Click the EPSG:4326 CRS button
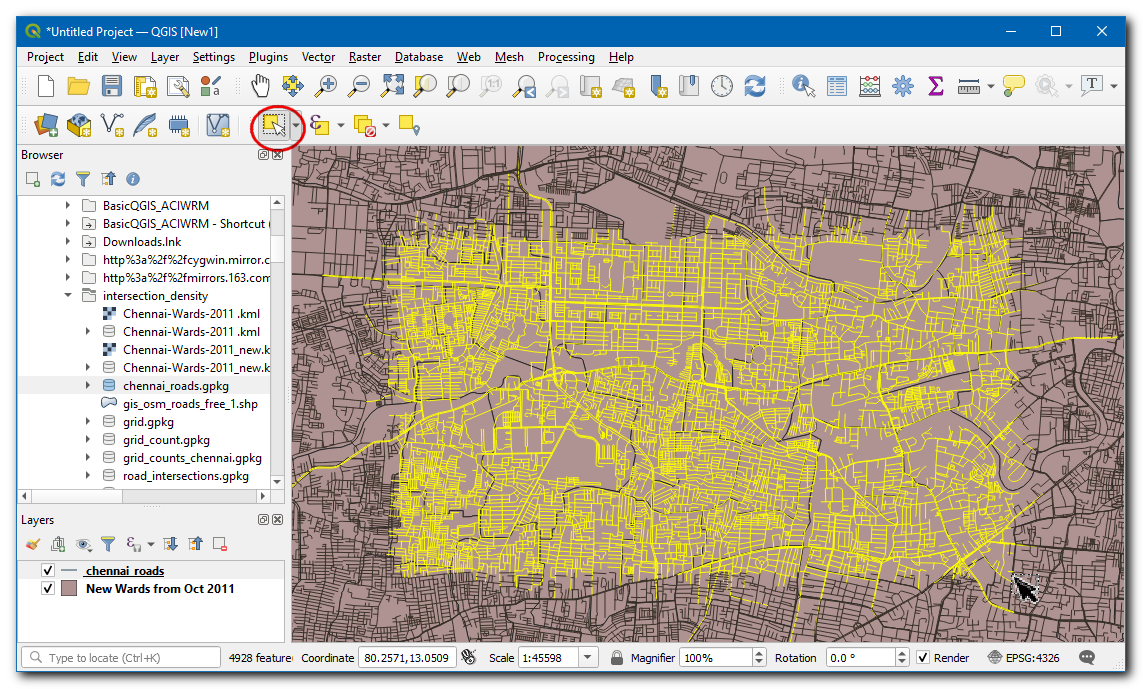 [x=1023, y=658]
